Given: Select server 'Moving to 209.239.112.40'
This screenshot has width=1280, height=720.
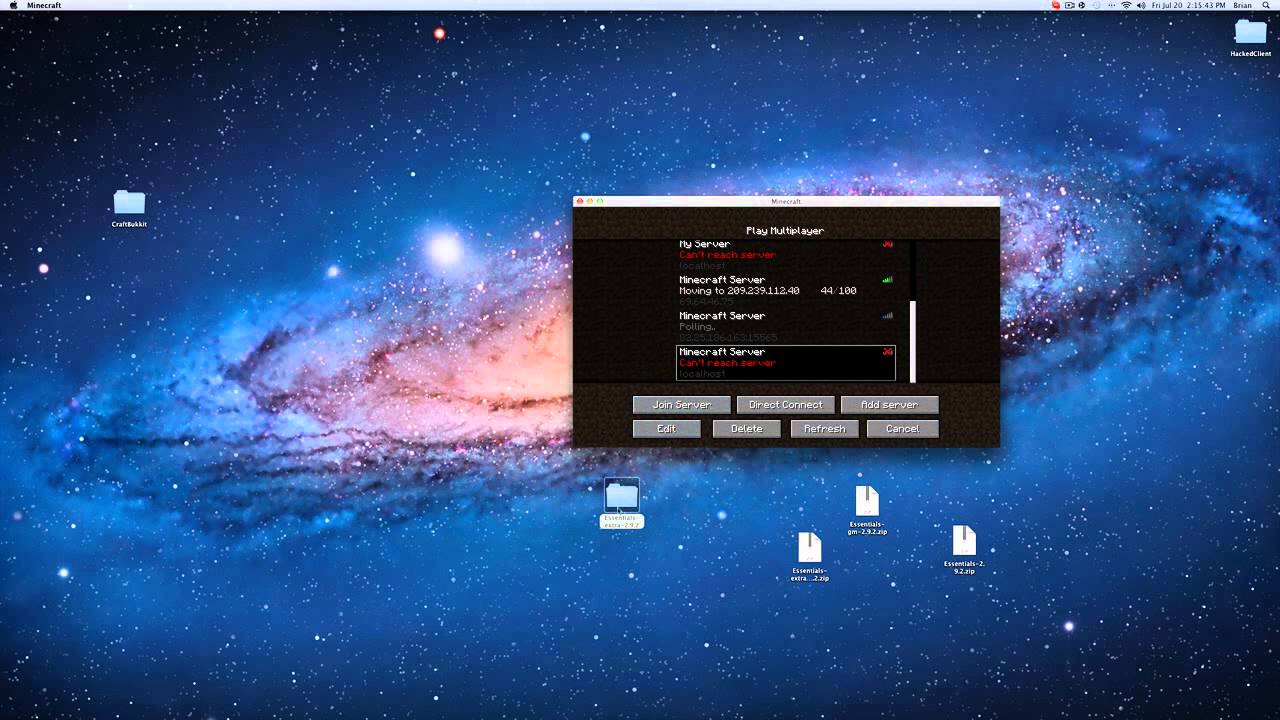Looking at the screenshot, I should click(785, 291).
